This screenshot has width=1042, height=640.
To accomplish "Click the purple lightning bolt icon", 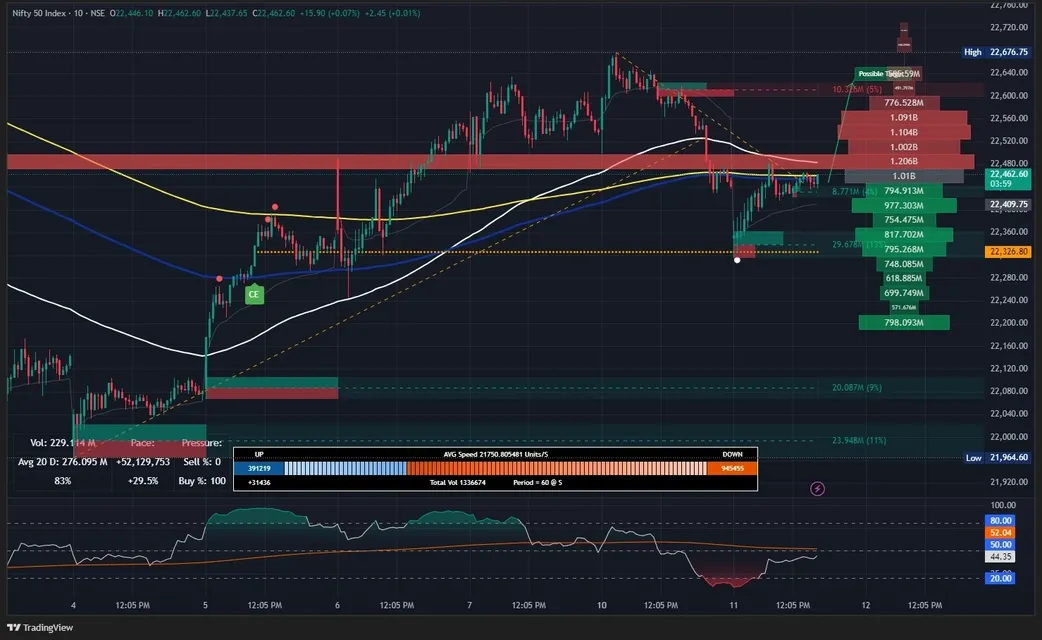I will coord(818,488).
